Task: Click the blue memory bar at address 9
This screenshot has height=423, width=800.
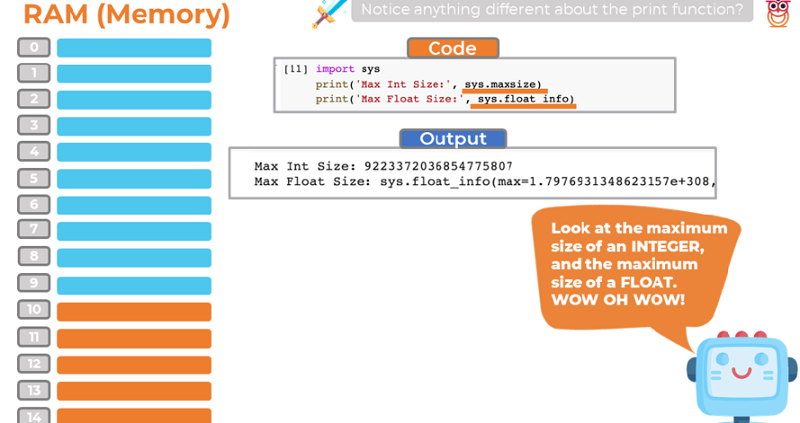Action: pos(134,286)
